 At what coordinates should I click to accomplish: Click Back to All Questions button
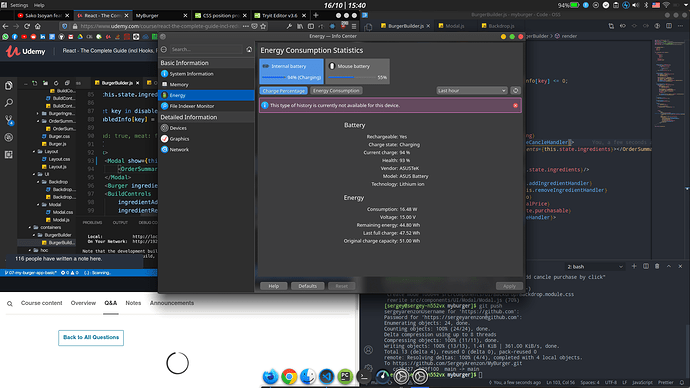[91, 337]
